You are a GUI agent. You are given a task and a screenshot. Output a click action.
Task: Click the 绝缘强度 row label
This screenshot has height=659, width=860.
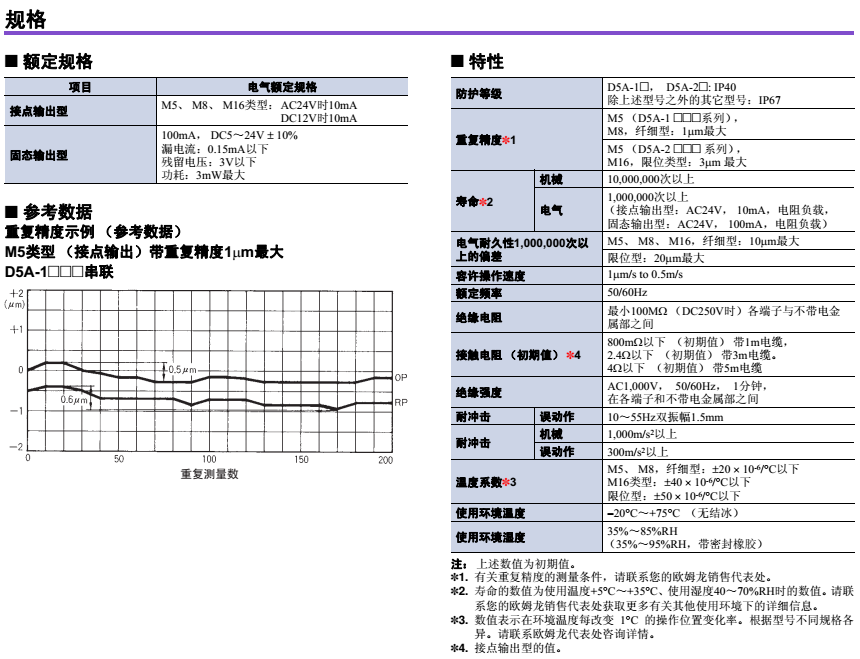[479, 392]
